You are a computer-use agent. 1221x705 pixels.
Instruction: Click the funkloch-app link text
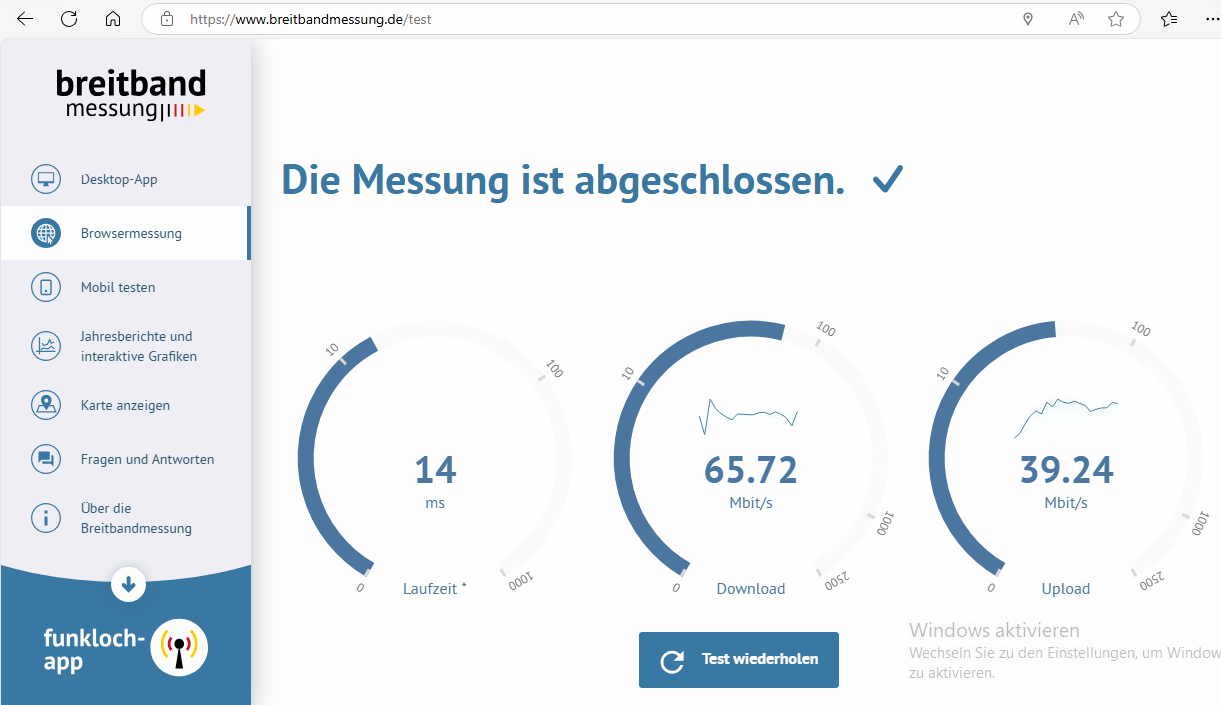click(x=94, y=649)
